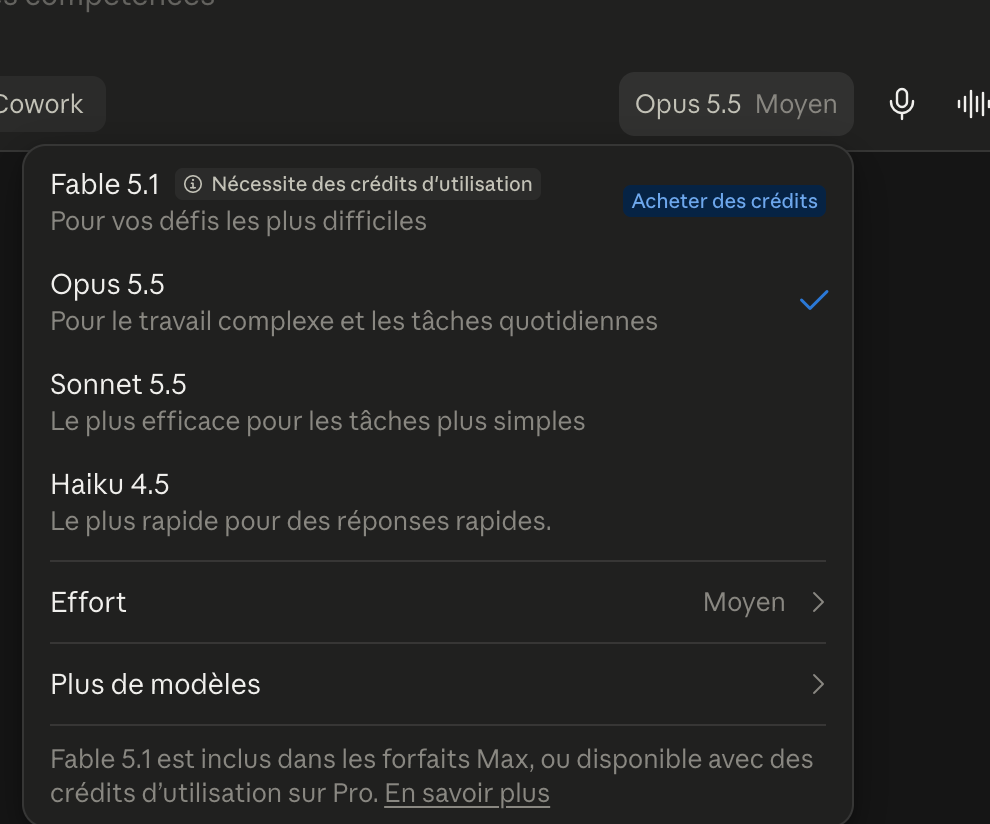Choose Haiku 4.5 for fast responses
Image resolution: width=990 pixels, height=824 pixels.
tap(438, 503)
